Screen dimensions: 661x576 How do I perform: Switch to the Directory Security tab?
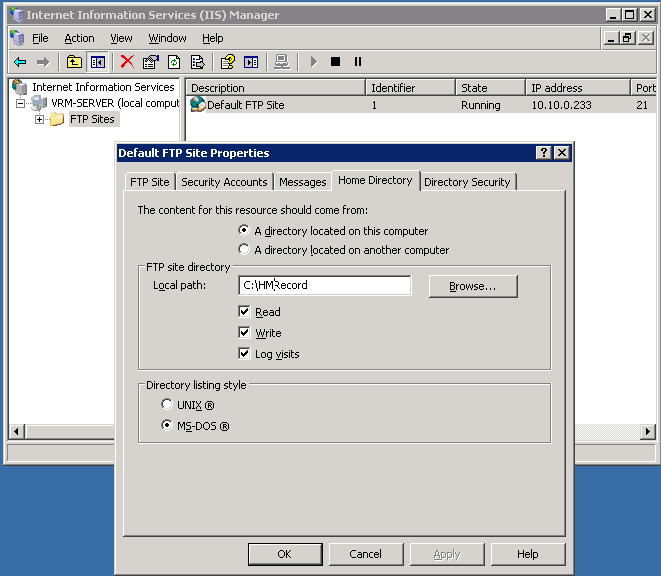[x=467, y=182]
